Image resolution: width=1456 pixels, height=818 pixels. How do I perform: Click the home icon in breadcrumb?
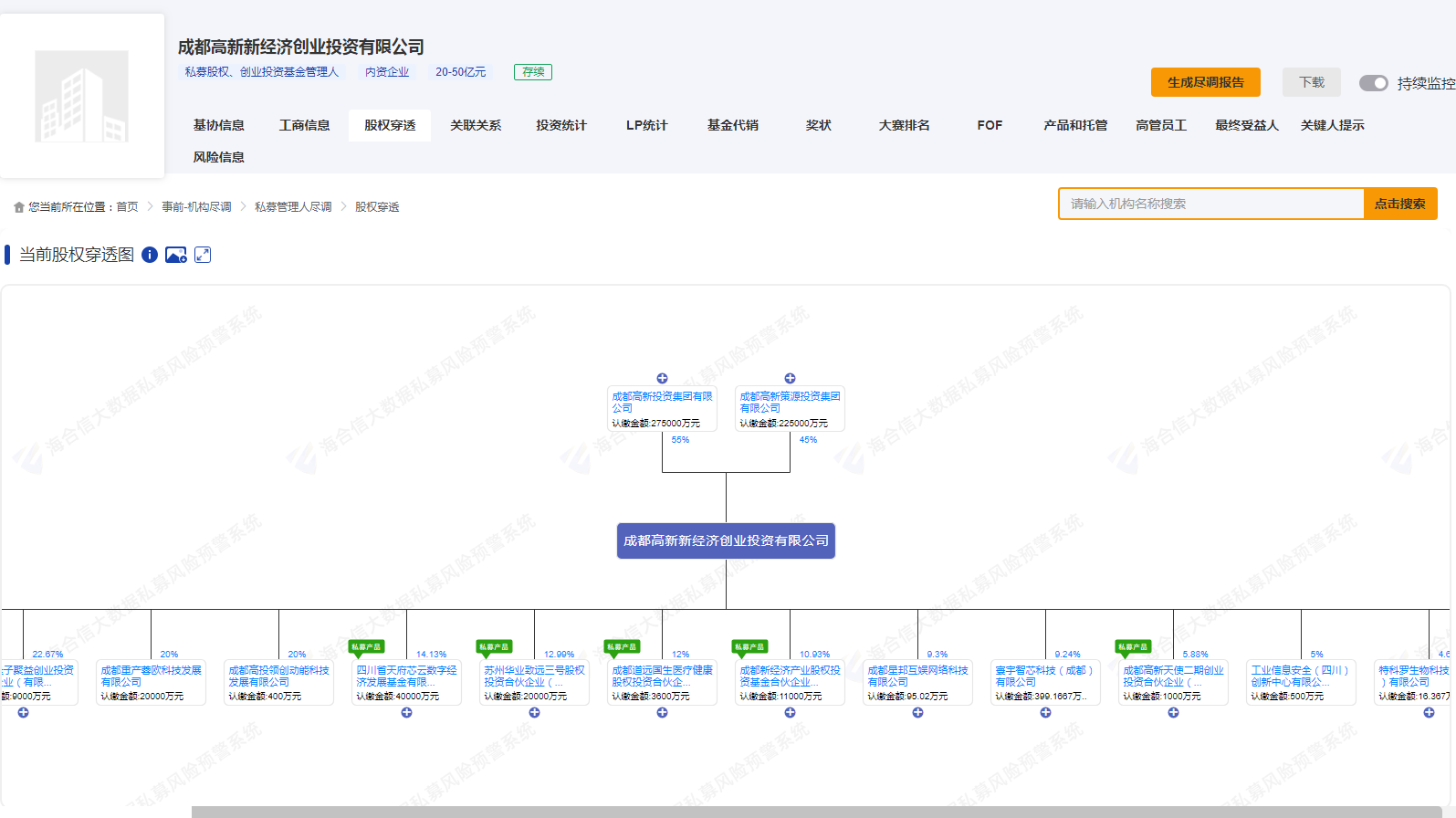click(x=18, y=207)
